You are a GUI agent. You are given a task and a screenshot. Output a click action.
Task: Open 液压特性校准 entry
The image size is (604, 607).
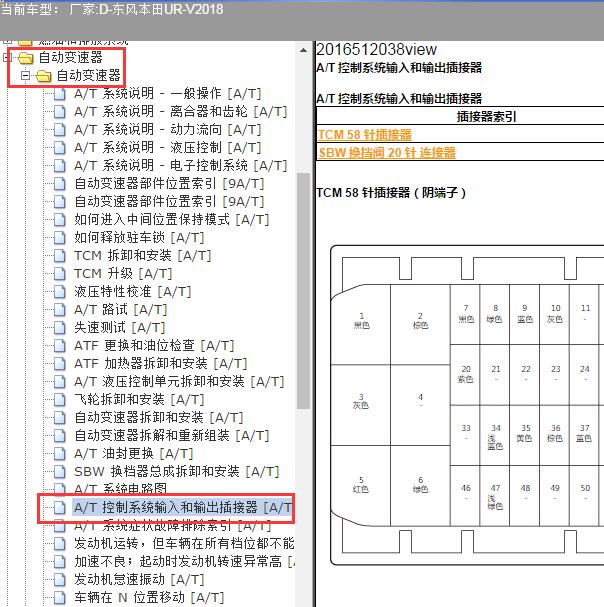133,292
